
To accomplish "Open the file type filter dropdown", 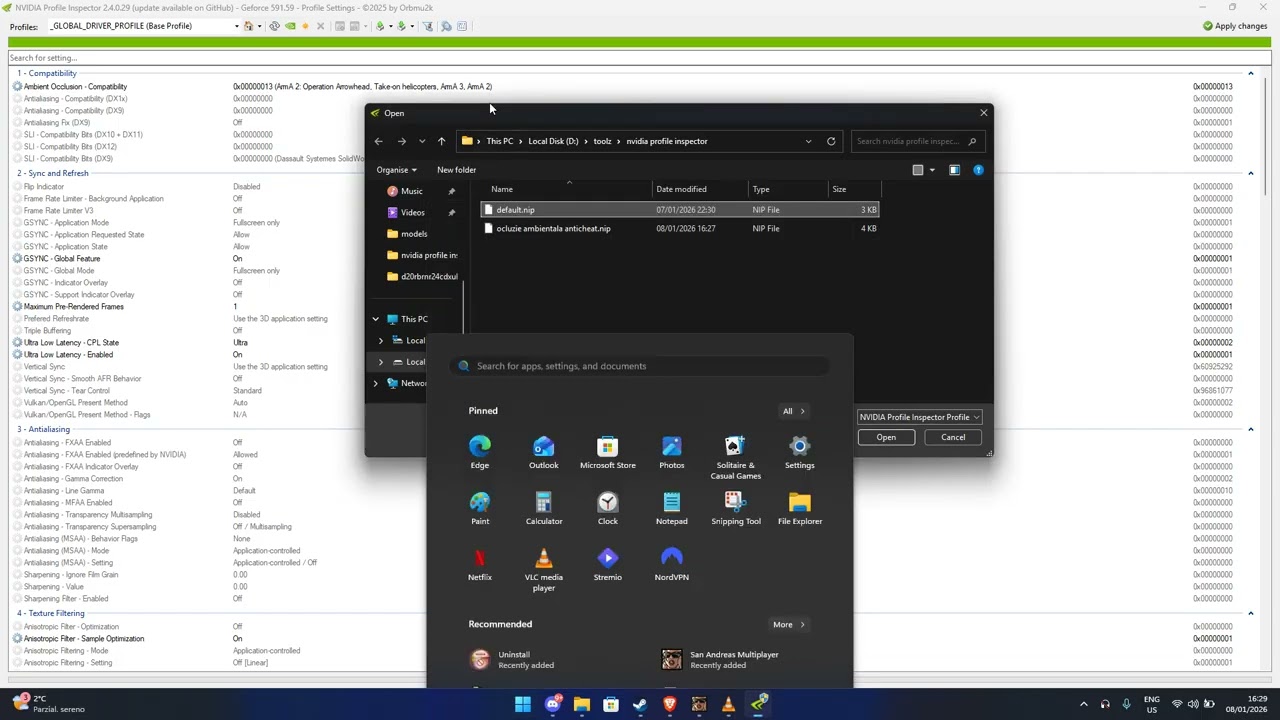I will click(x=919, y=417).
